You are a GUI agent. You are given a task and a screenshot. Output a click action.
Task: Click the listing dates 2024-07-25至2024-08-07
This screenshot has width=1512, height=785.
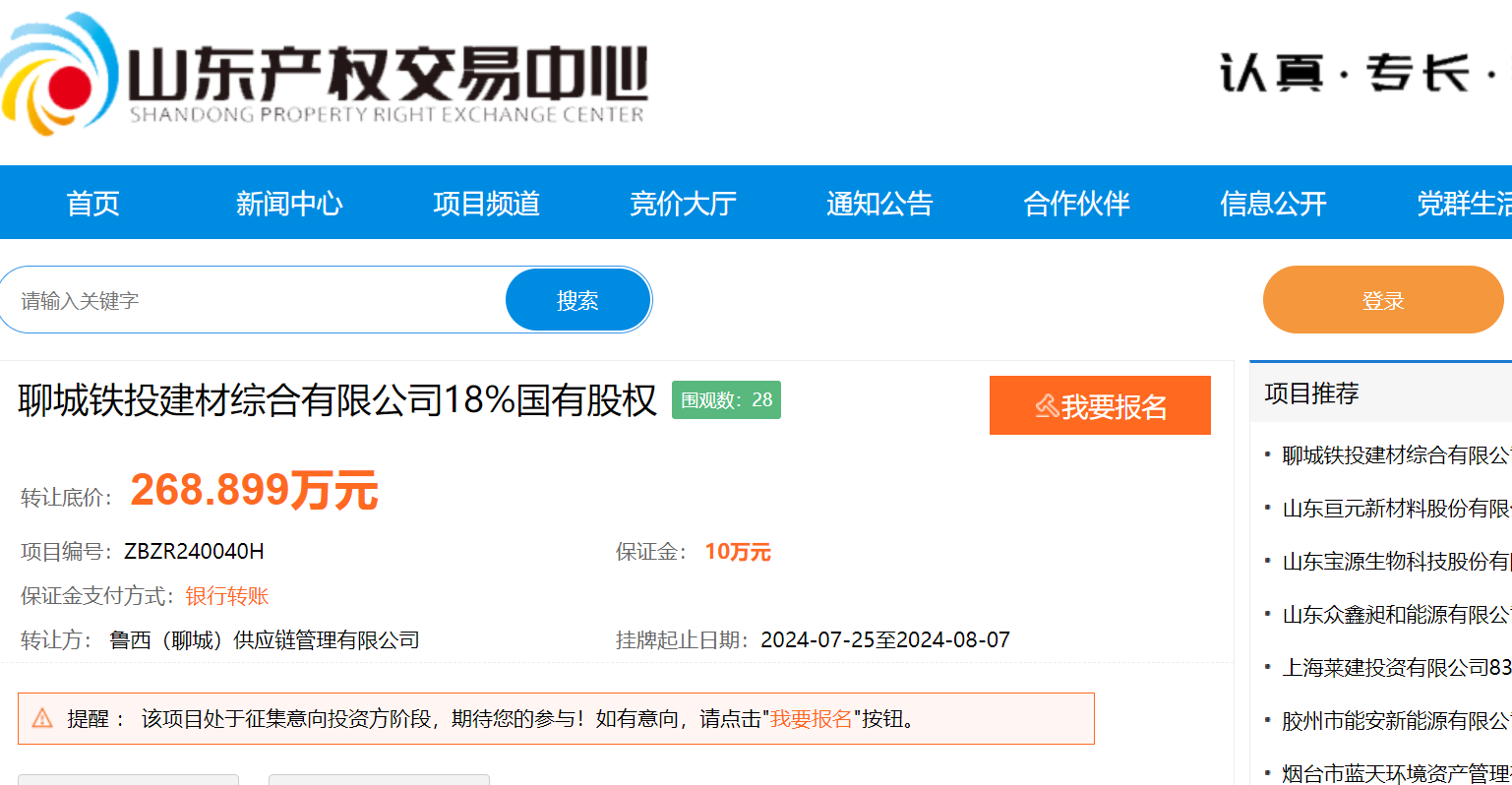pyautogui.click(x=885, y=640)
